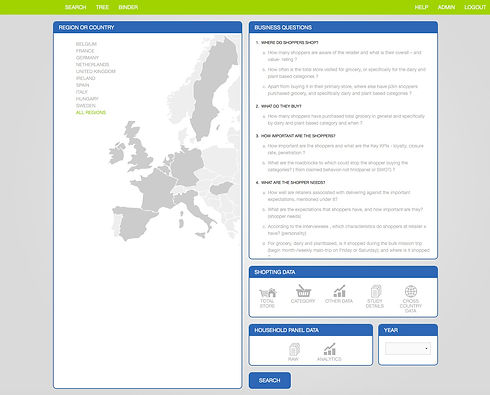Choose the green All Regions option
The height and width of the screenshot is (395, 490).
(x=91, y=112)
